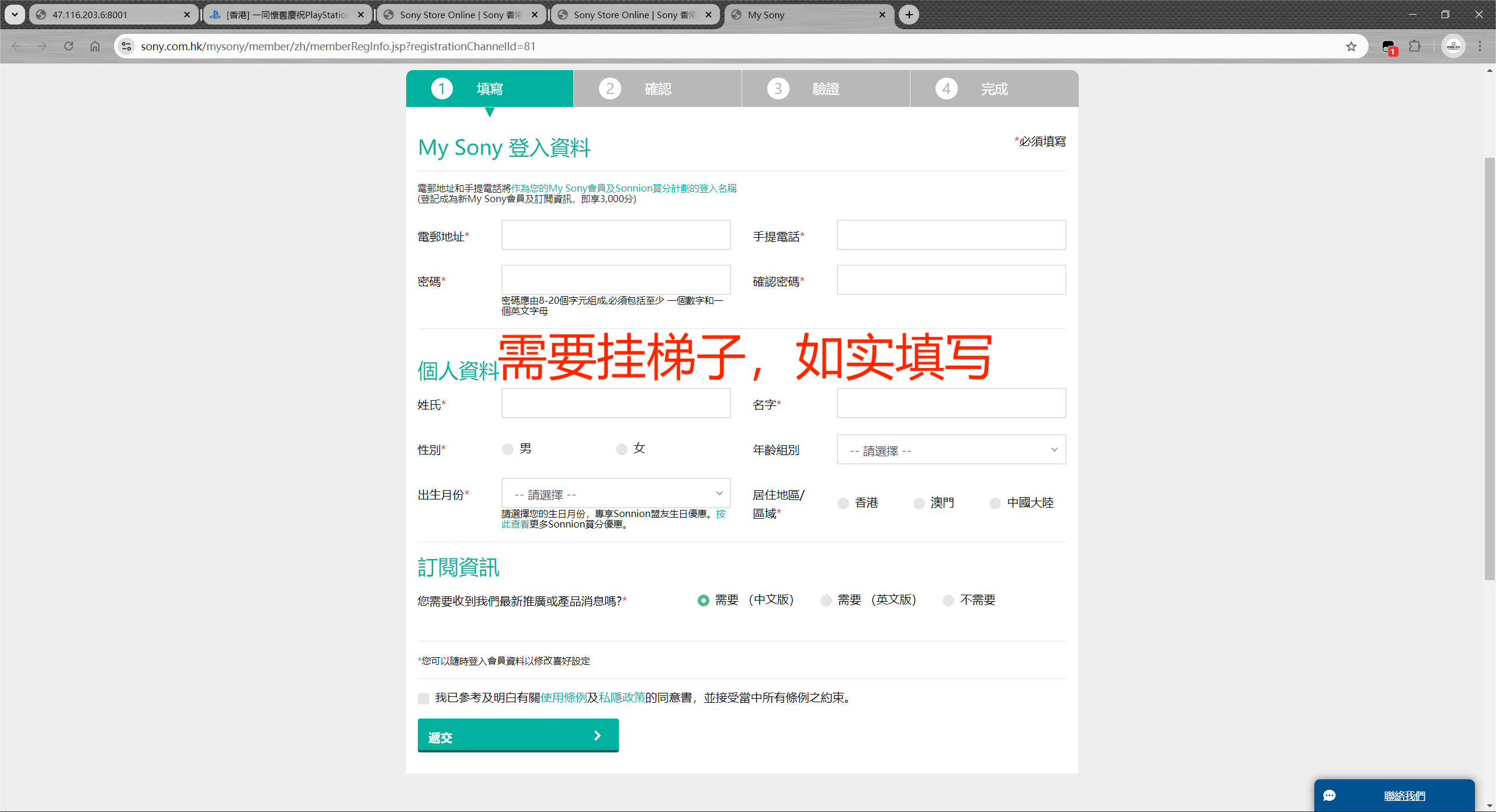Focus the 確認密碼 input field
Viewport: 1496px width, 812px height.
[951, 280]
